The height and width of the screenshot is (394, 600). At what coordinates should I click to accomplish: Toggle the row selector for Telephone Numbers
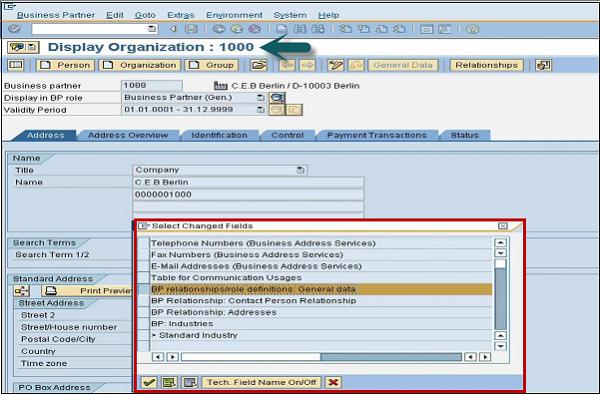pyautogui.click(x=144, y=243)
